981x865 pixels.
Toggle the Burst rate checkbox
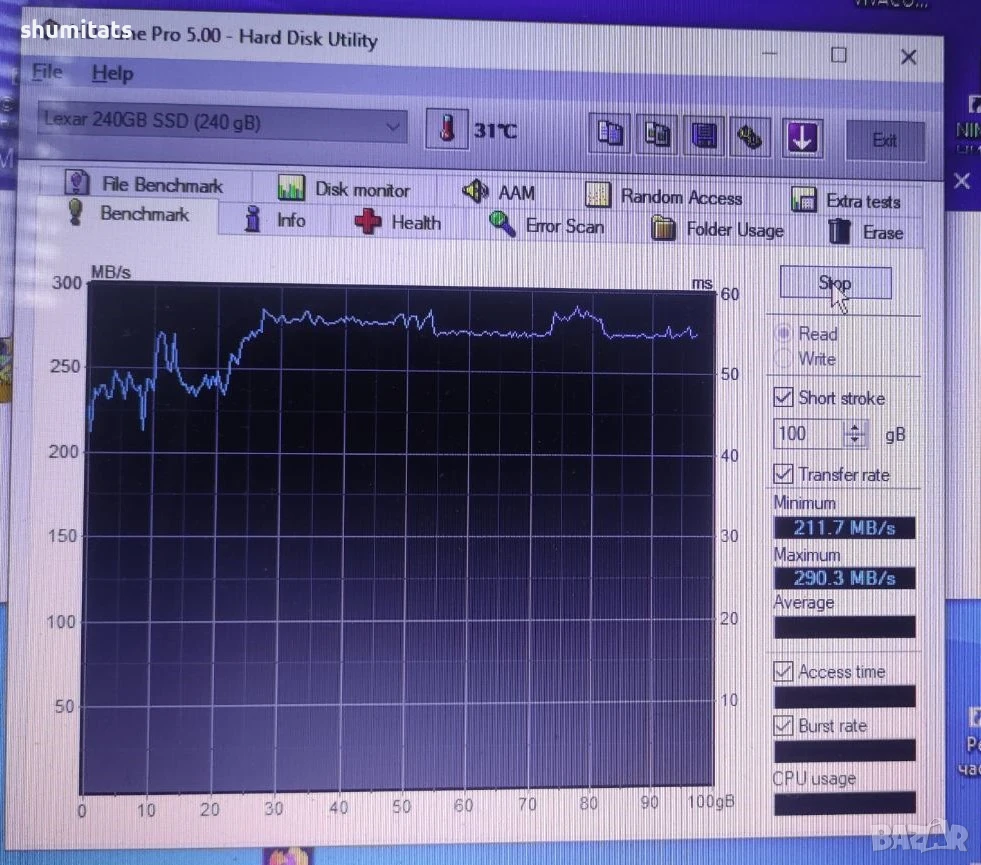783,725
